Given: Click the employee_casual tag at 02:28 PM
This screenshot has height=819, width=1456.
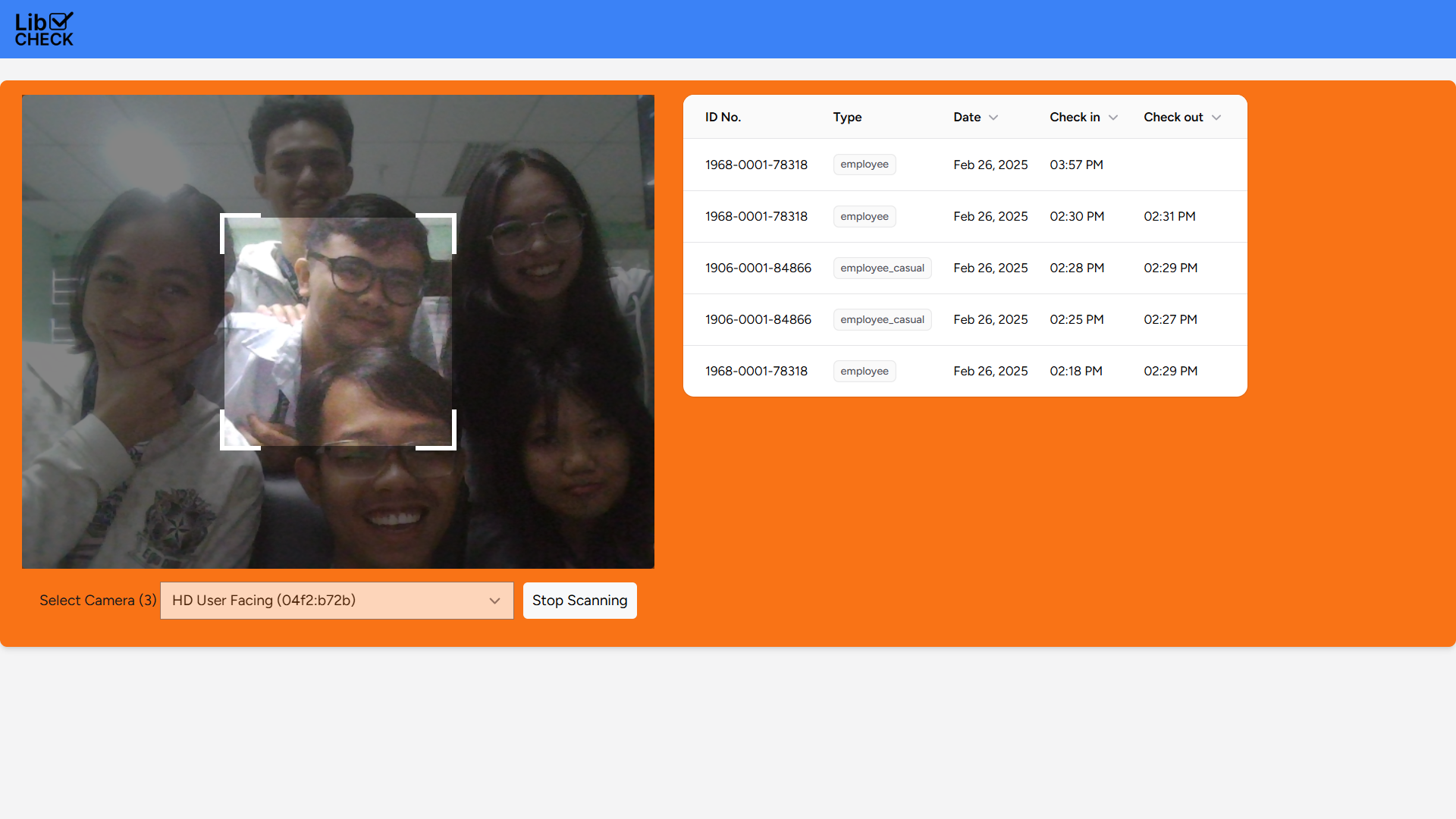Looking at the screenshot, I should [x=882, y=268].
